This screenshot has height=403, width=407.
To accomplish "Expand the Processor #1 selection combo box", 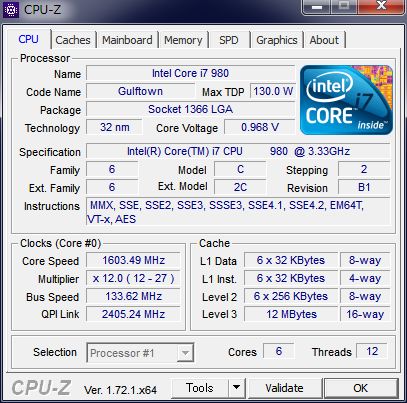I will pos(140,352).
